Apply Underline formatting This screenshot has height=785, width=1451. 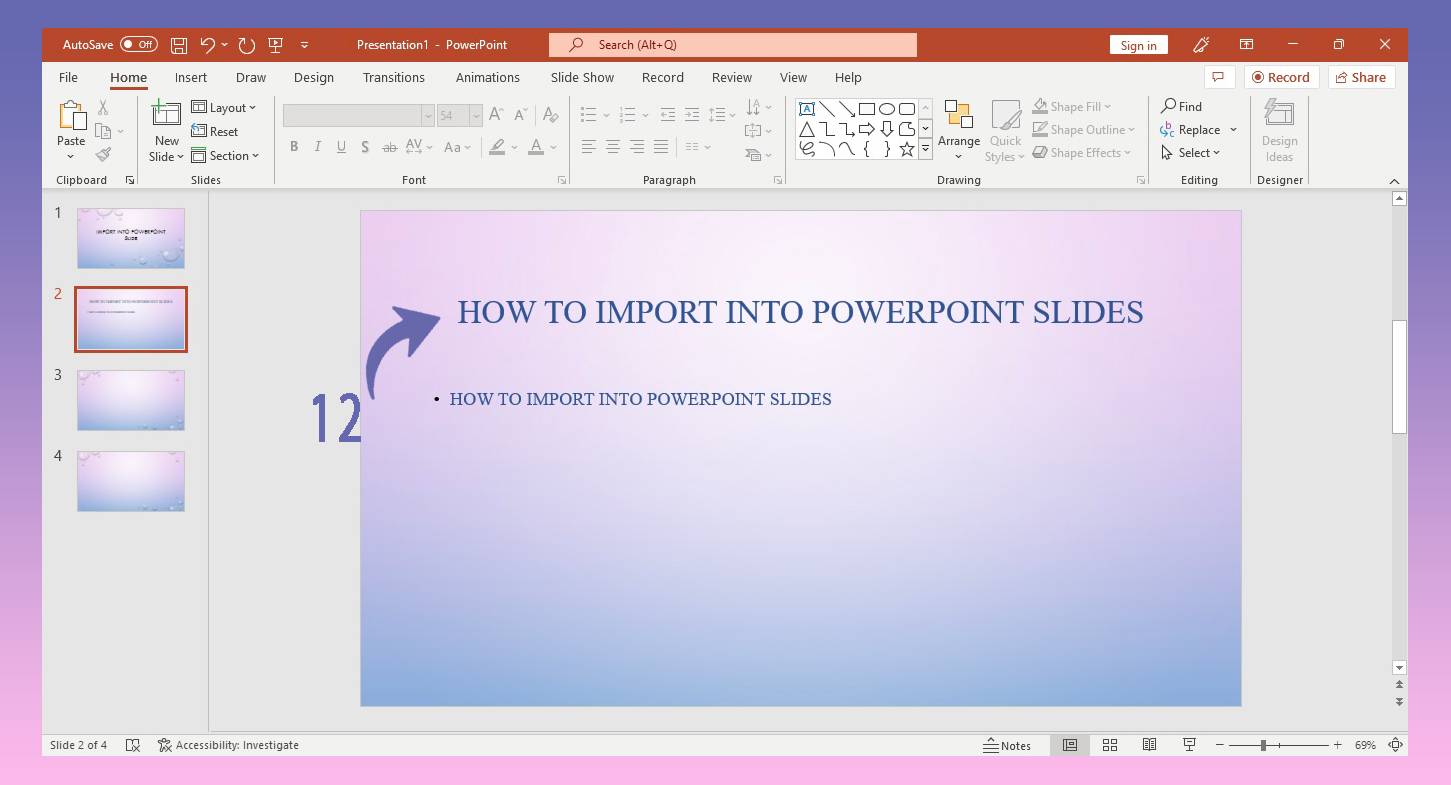(341, 147)
